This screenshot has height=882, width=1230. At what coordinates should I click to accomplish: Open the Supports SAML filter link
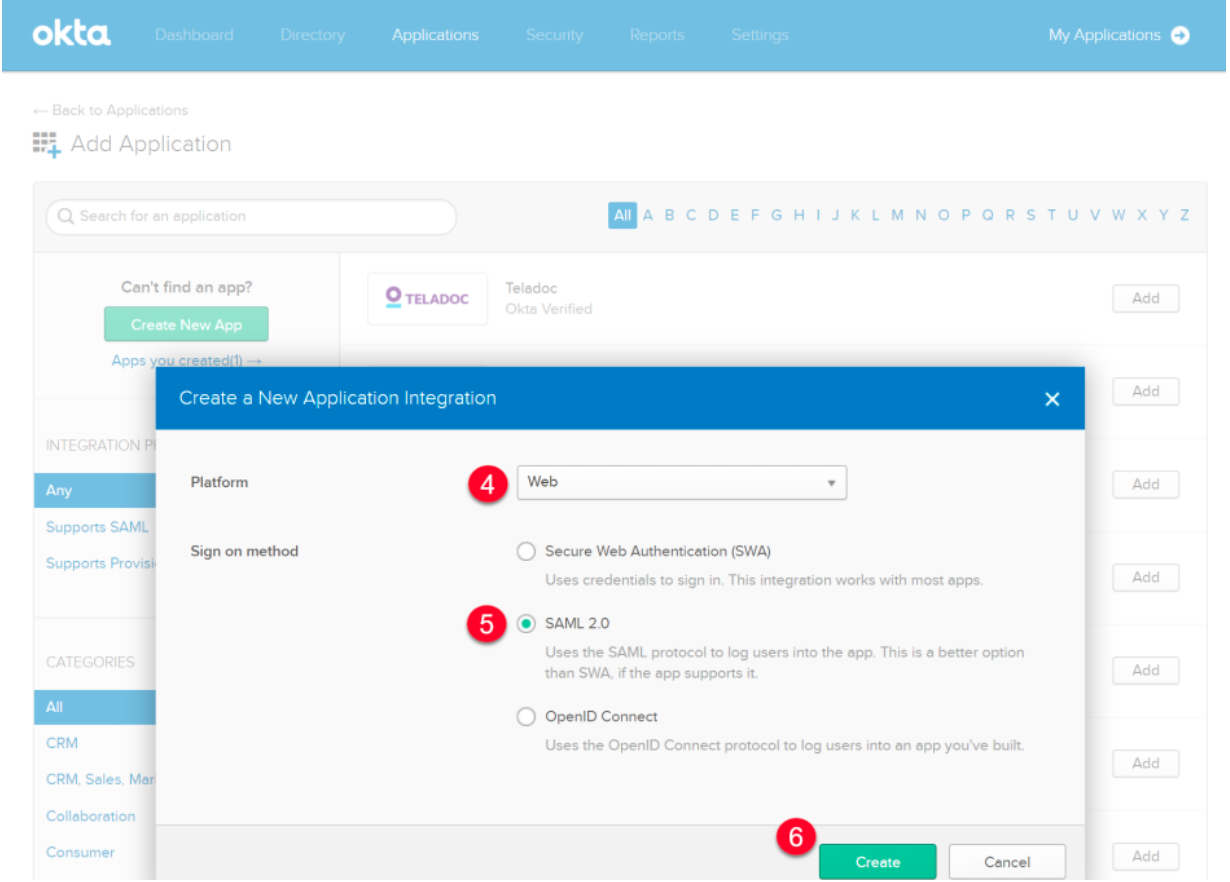pos(97,527)
